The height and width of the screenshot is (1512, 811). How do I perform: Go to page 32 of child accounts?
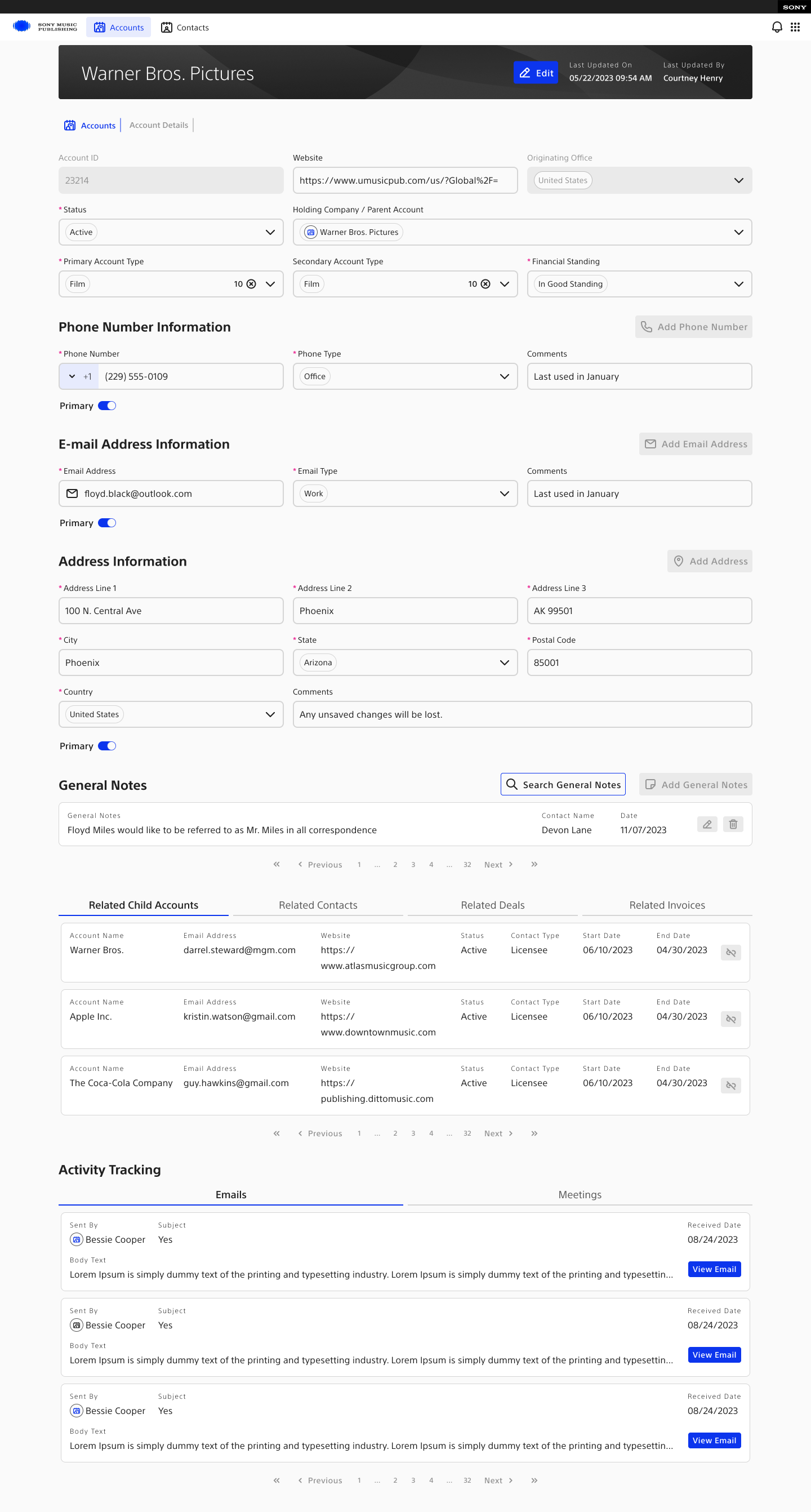(x=467, y=1133)
